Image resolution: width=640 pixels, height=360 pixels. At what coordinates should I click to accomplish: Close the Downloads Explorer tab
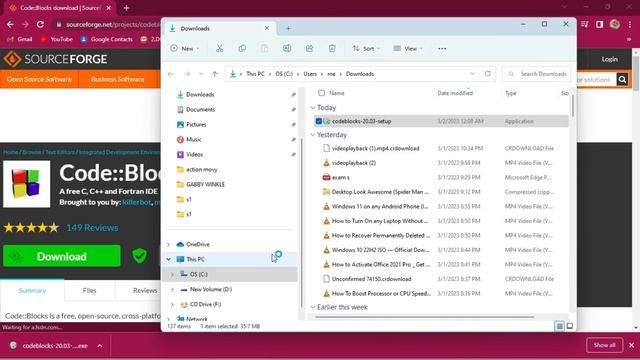267,28
